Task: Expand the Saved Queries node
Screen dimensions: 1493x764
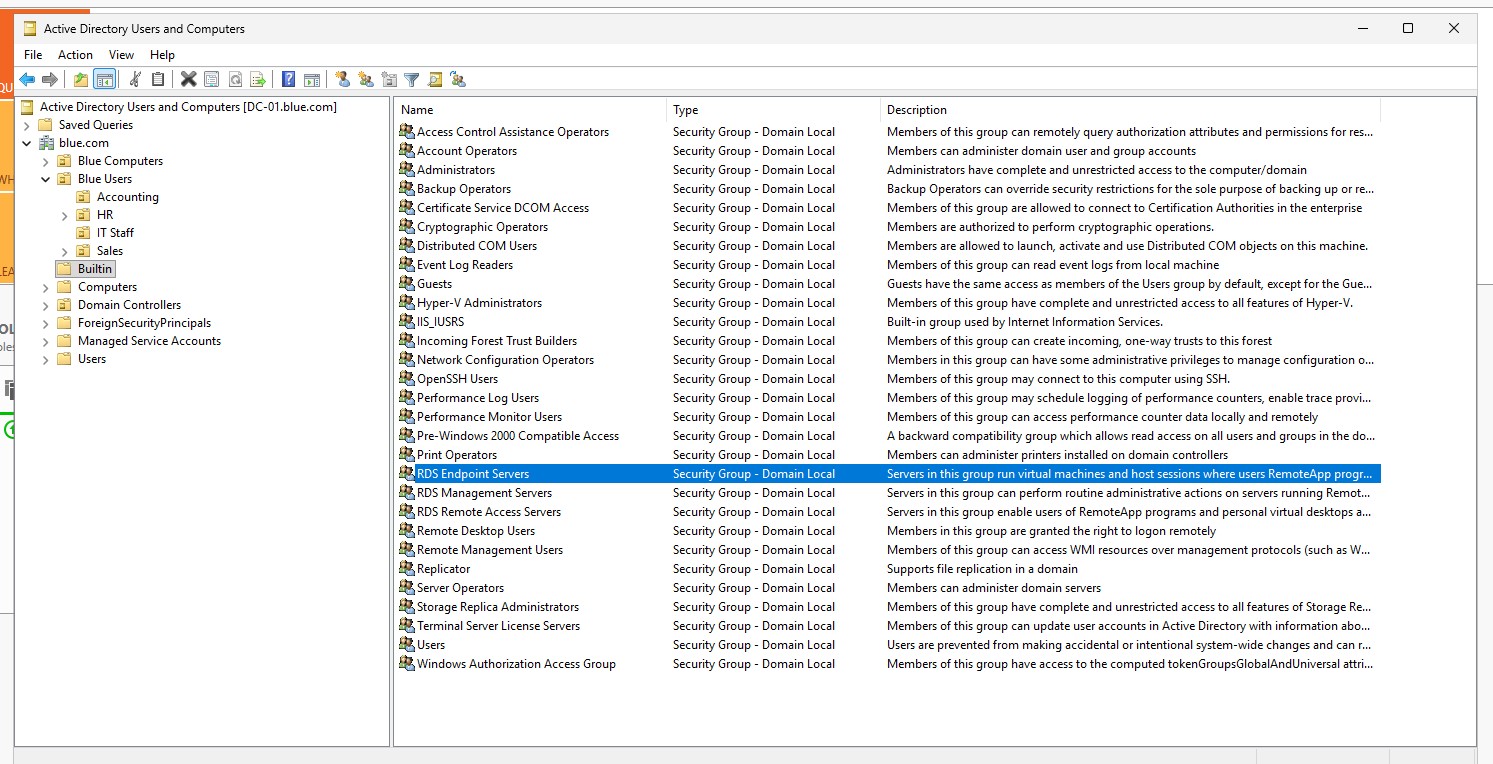Action: coord(27,125)
